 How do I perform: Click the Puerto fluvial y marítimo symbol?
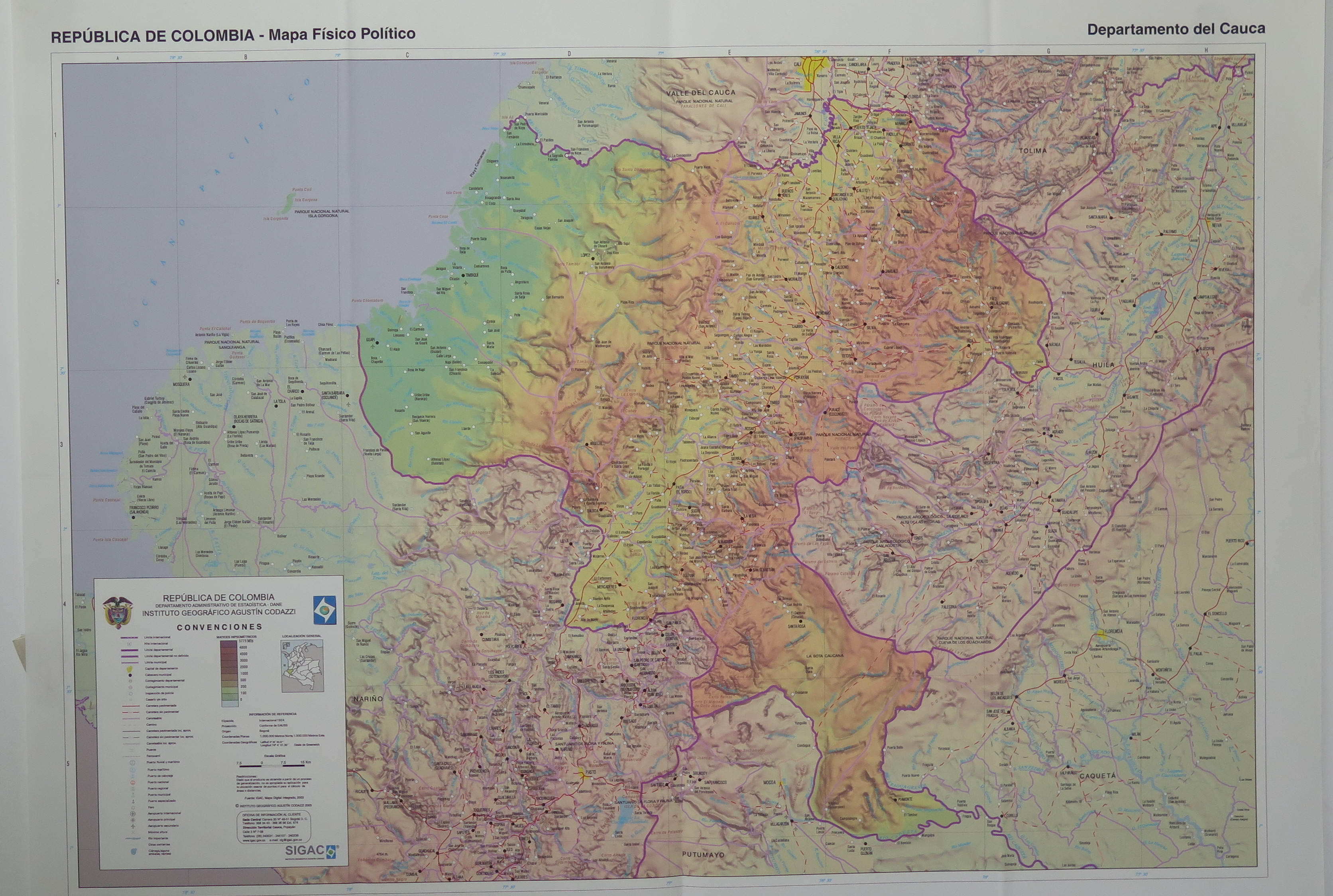[x=133, y=763]
